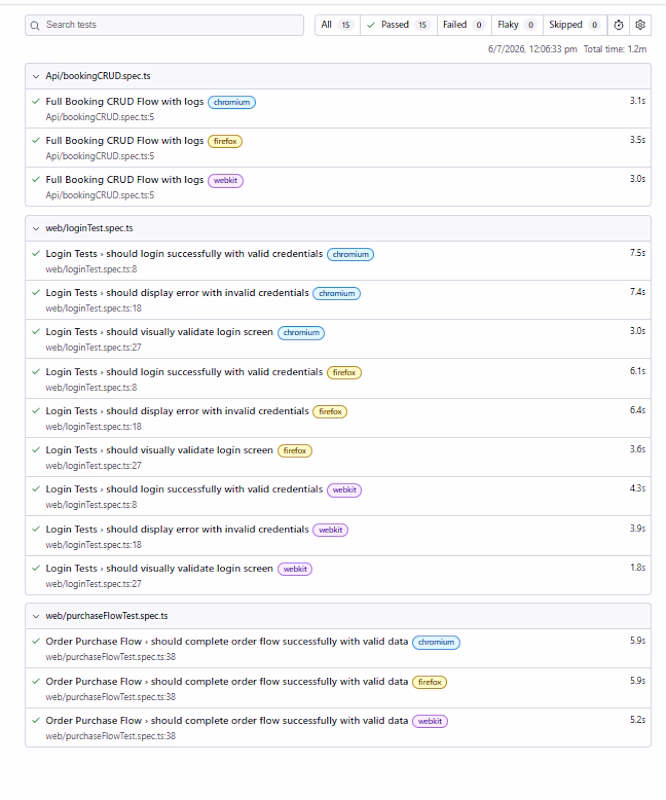This screenshot has height=800, width=666.
Task: Switch to the Flaky filter
Action: point(516,25)
